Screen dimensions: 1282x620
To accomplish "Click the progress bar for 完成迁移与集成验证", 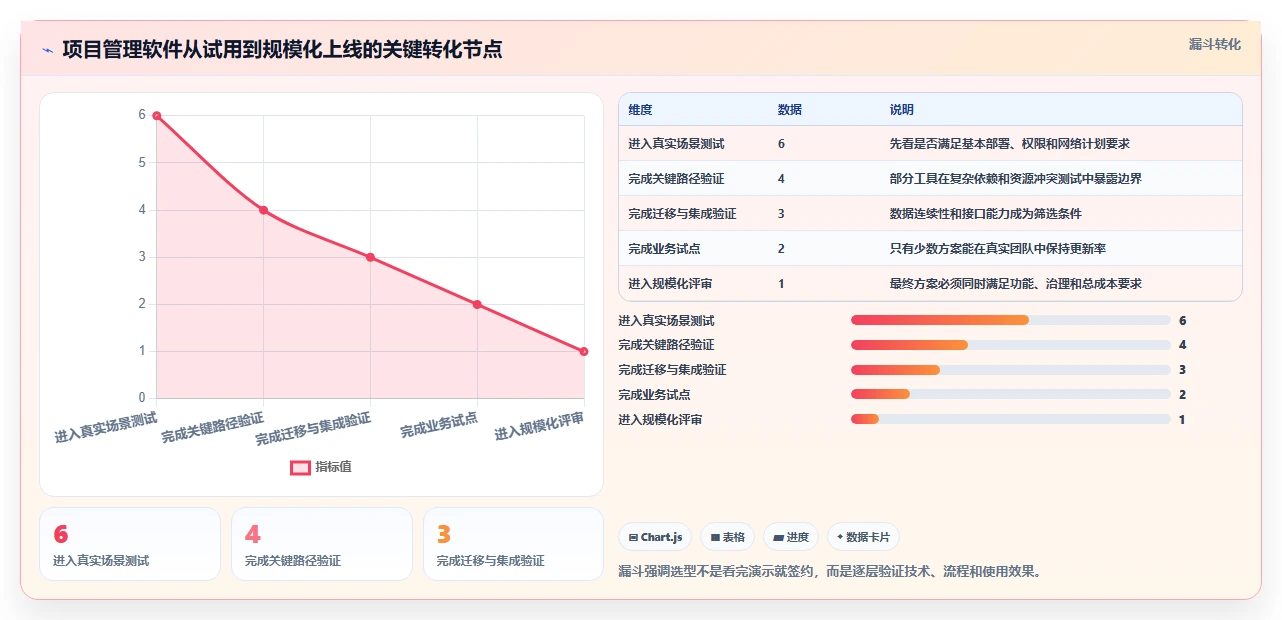I will point(1010,370).
